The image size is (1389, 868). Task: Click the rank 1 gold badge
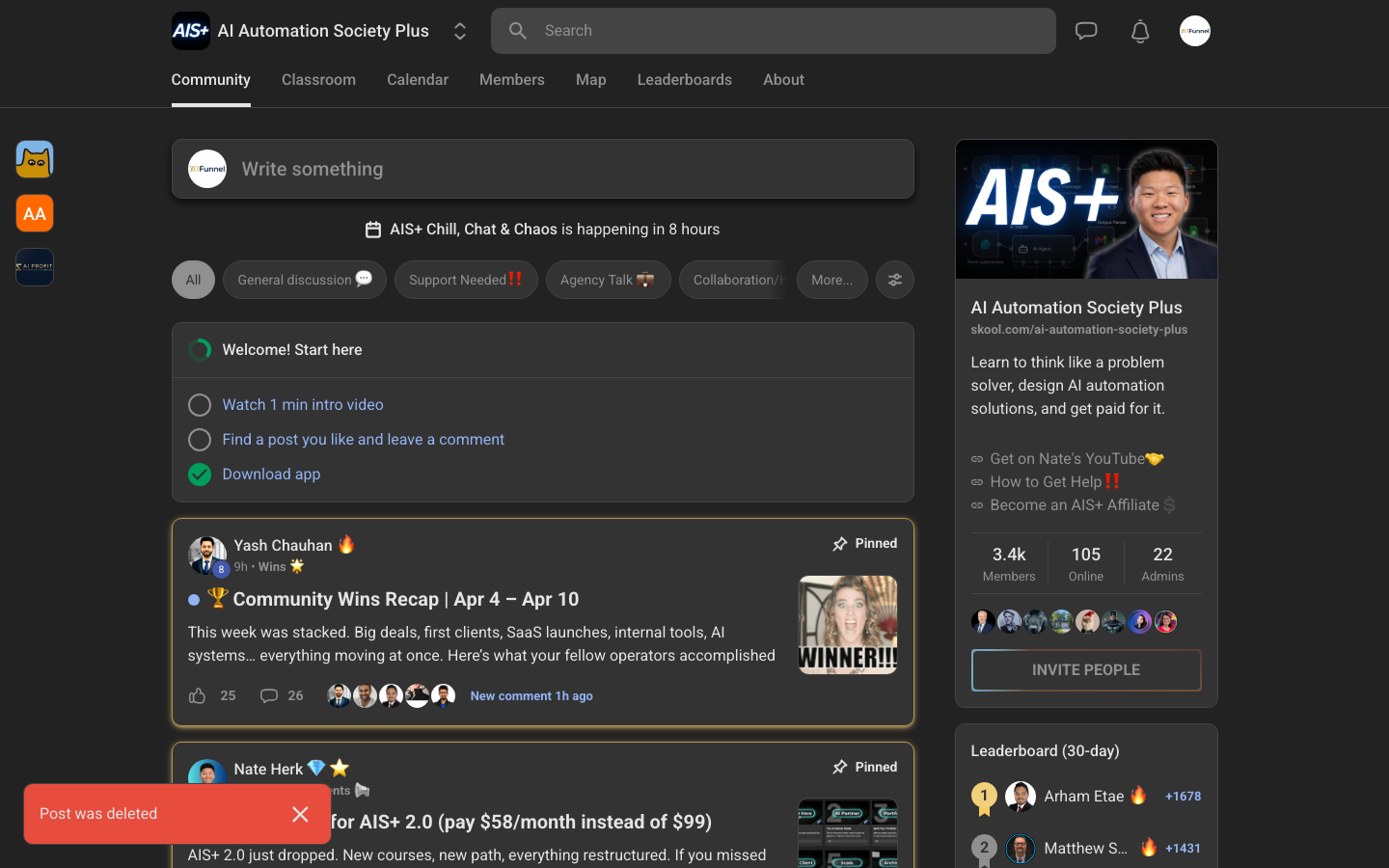pyautogui.click(x=984, y=798)
